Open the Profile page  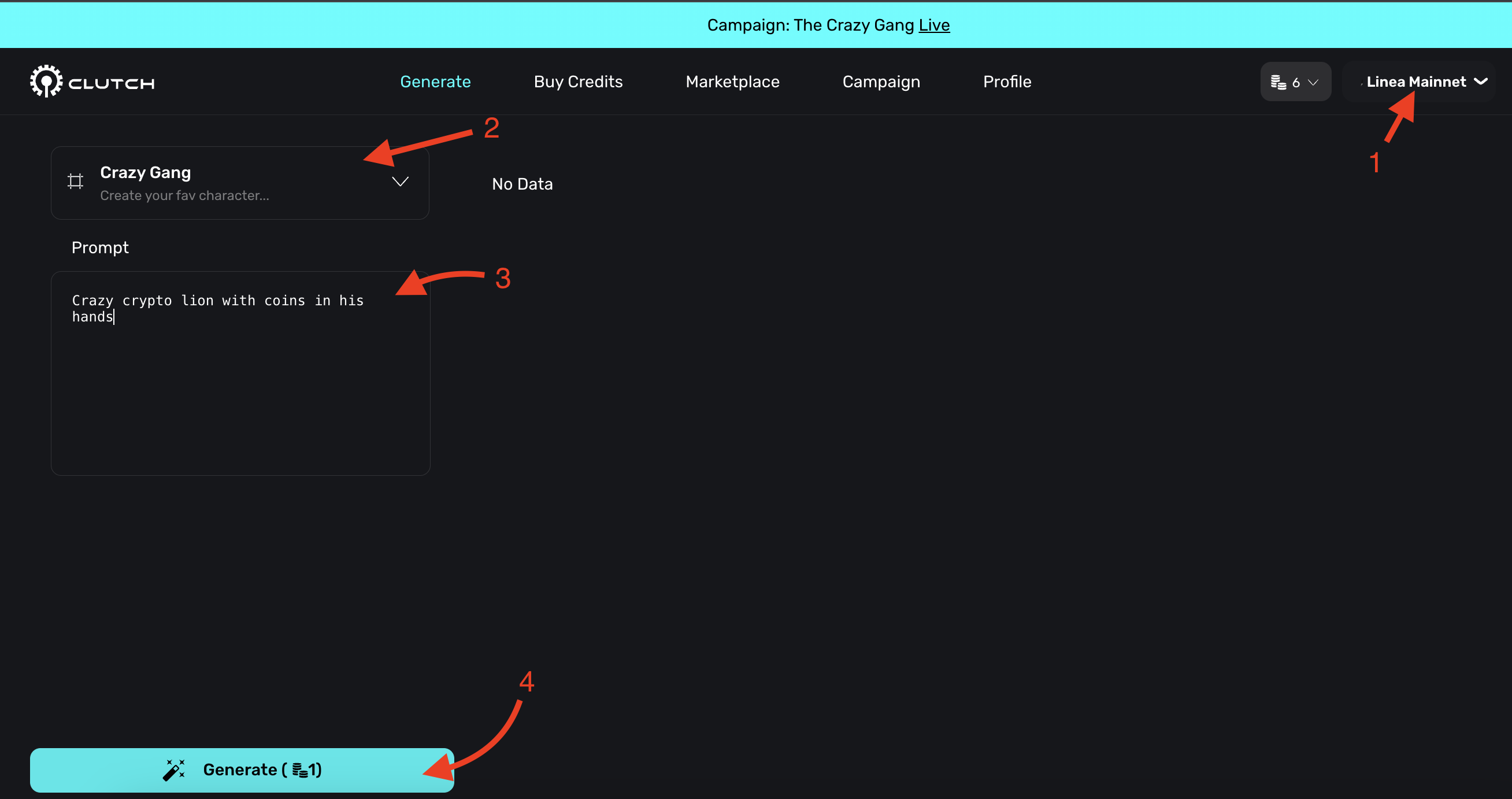point(1007,82)
